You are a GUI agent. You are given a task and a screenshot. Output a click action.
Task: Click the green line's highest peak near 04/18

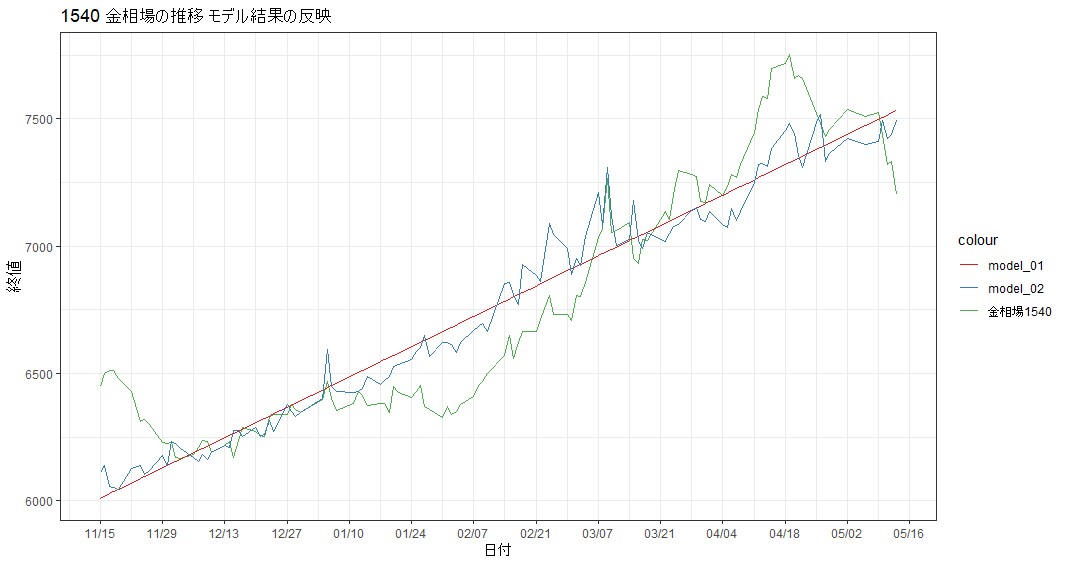[x=790, y=55]
